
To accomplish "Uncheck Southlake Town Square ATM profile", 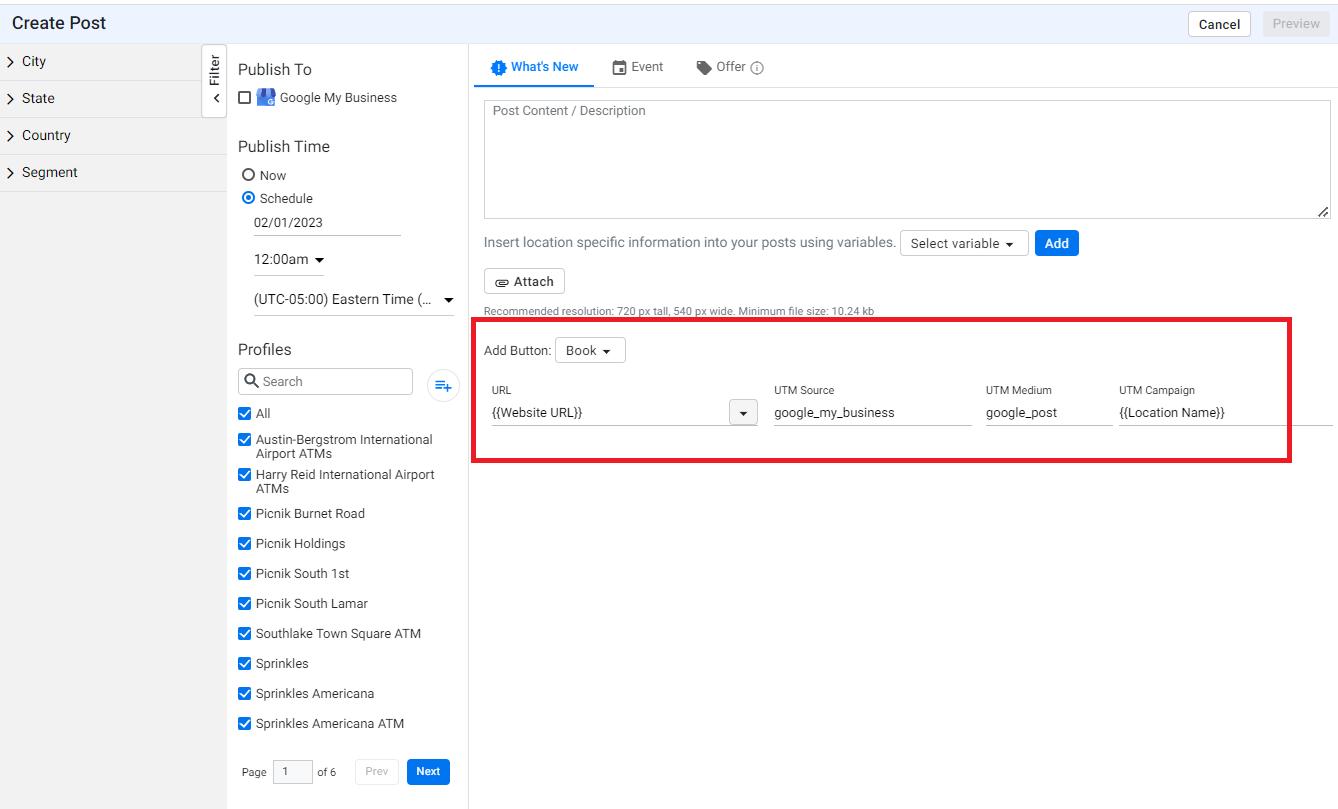I will click(245, 633).
